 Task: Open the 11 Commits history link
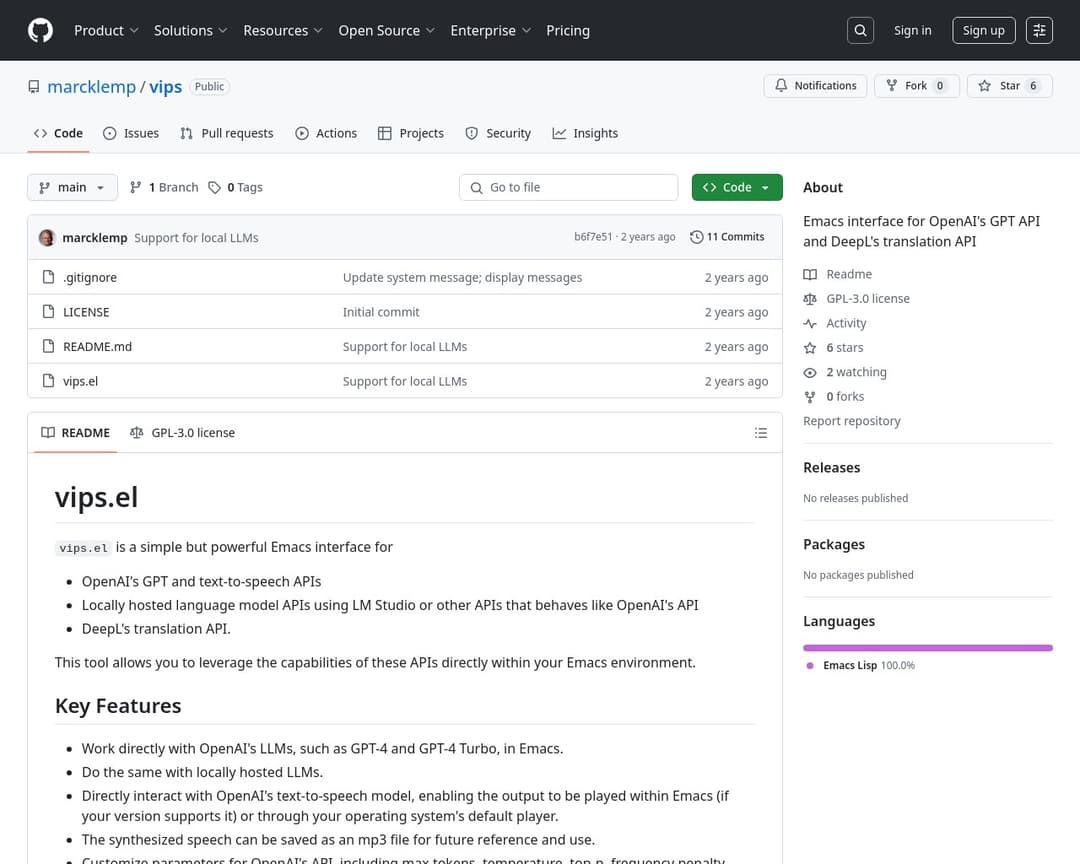(727, 237)
